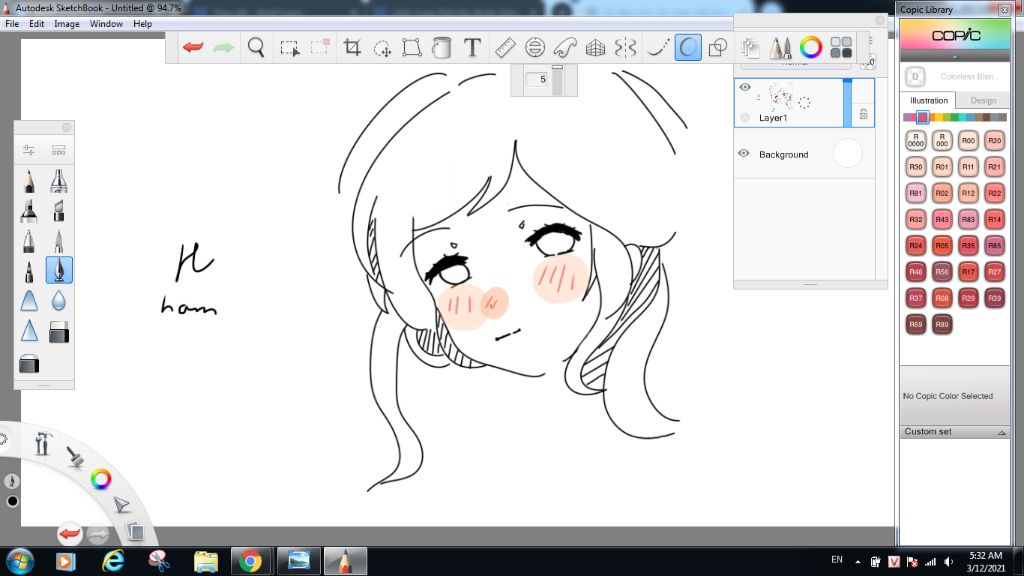The height and width of the screenshot is (576, 1024).
Task: Open the Brush Library from the toolbar
Action: [780, 48]
